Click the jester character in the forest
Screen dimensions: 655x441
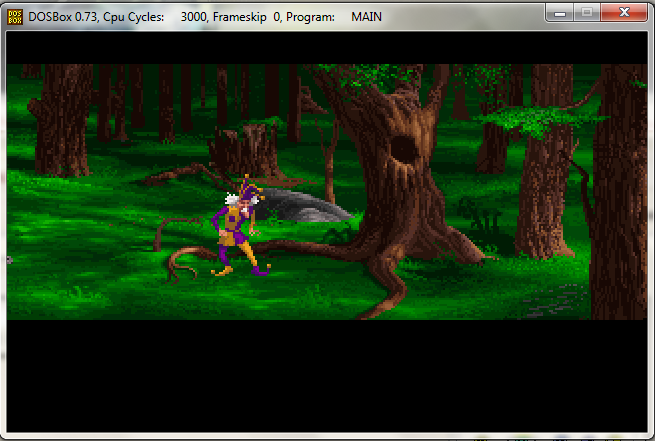click(x=239, y=227)
